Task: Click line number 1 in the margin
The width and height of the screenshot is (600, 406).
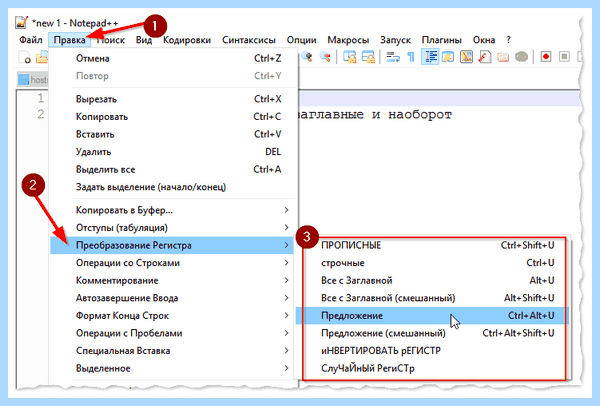Action: 40,98
